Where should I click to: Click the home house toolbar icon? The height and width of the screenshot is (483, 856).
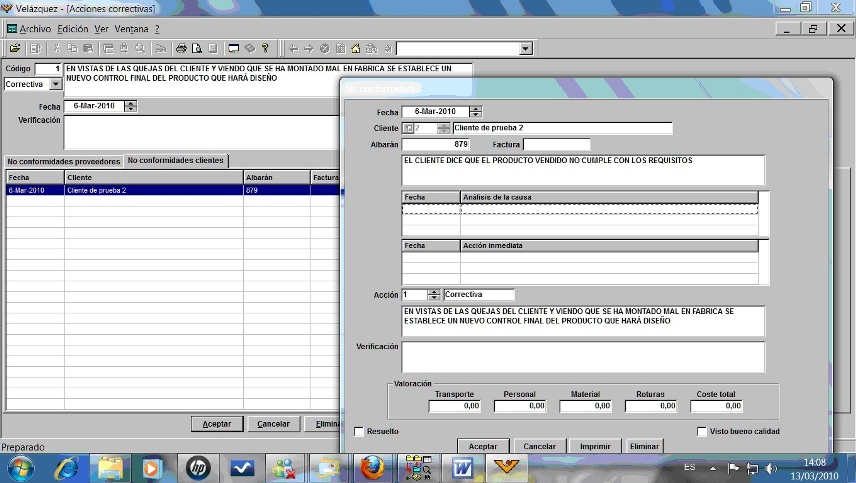coord(356,49)
